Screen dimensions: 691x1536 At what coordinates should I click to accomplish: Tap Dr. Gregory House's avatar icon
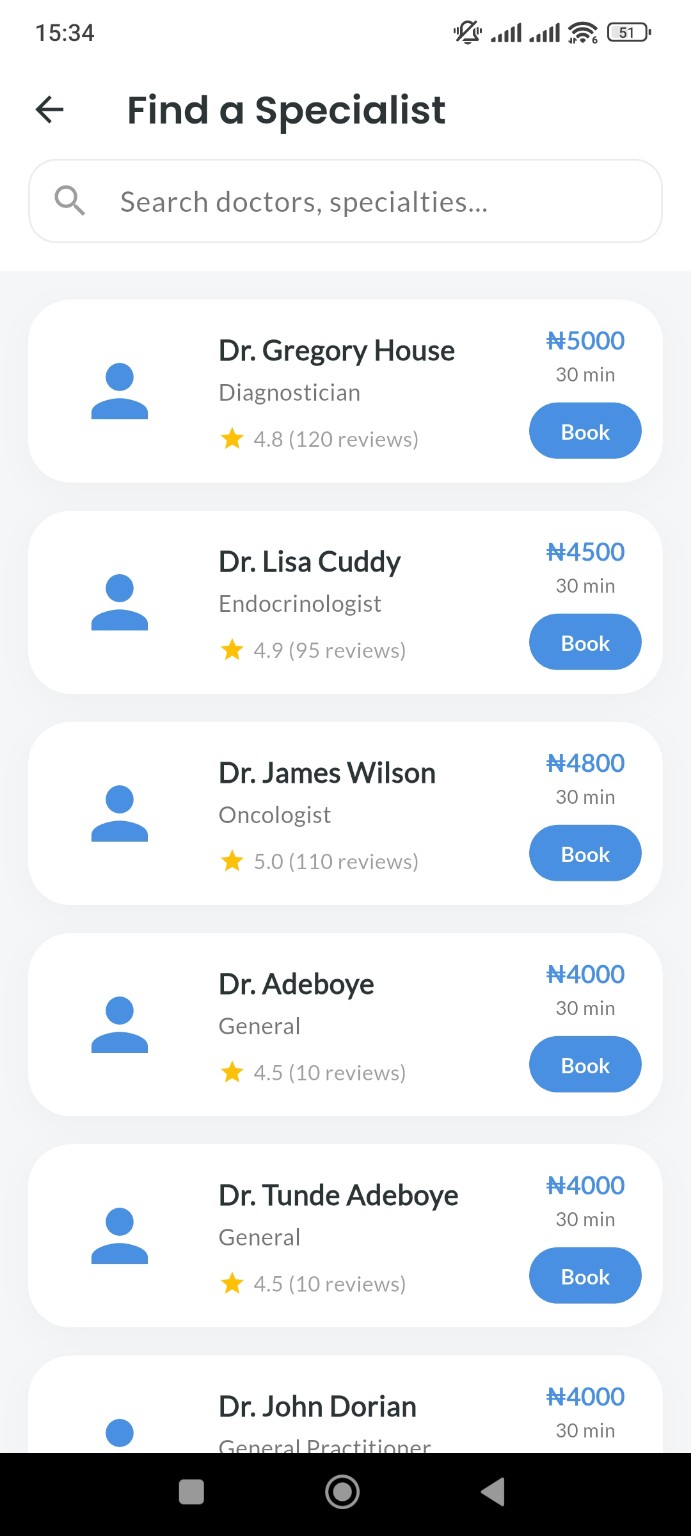point(120,391)
